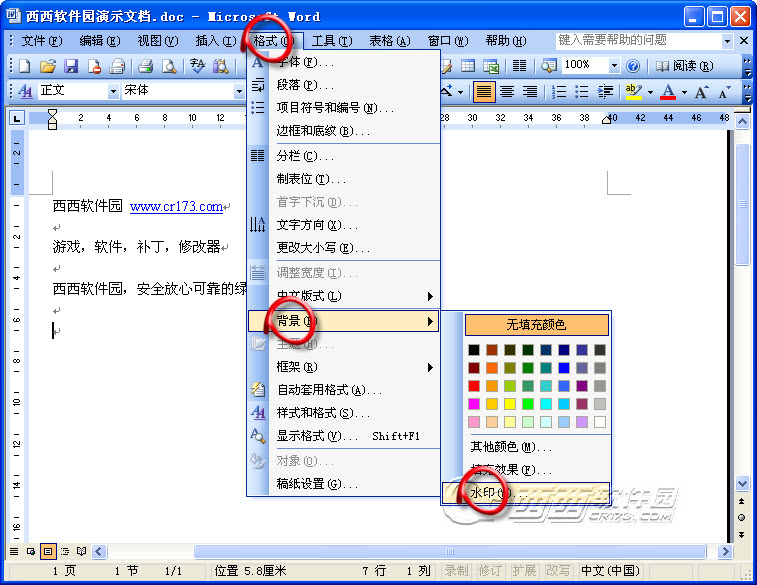Click the horizontal scrollbar thumb

450,551
